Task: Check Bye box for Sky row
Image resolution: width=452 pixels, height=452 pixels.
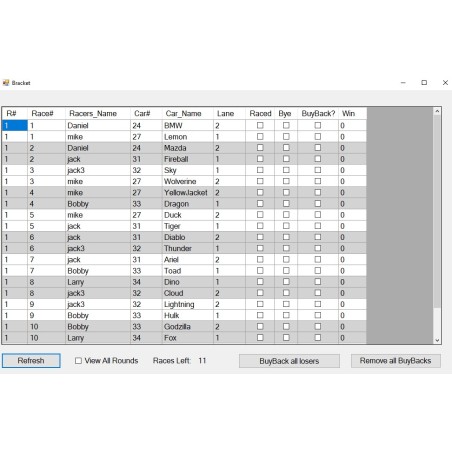Action: click(286, 170)
